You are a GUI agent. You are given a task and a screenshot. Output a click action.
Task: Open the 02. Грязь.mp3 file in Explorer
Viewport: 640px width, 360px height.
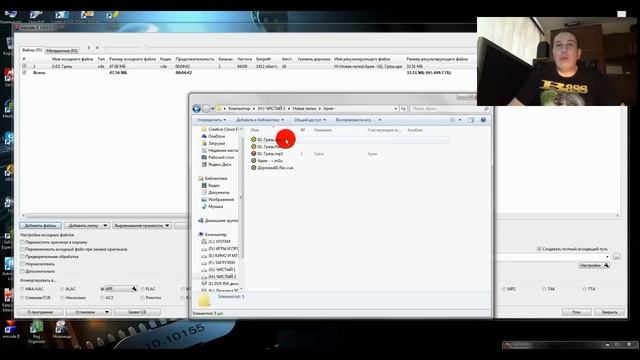(x=270, y=153)
